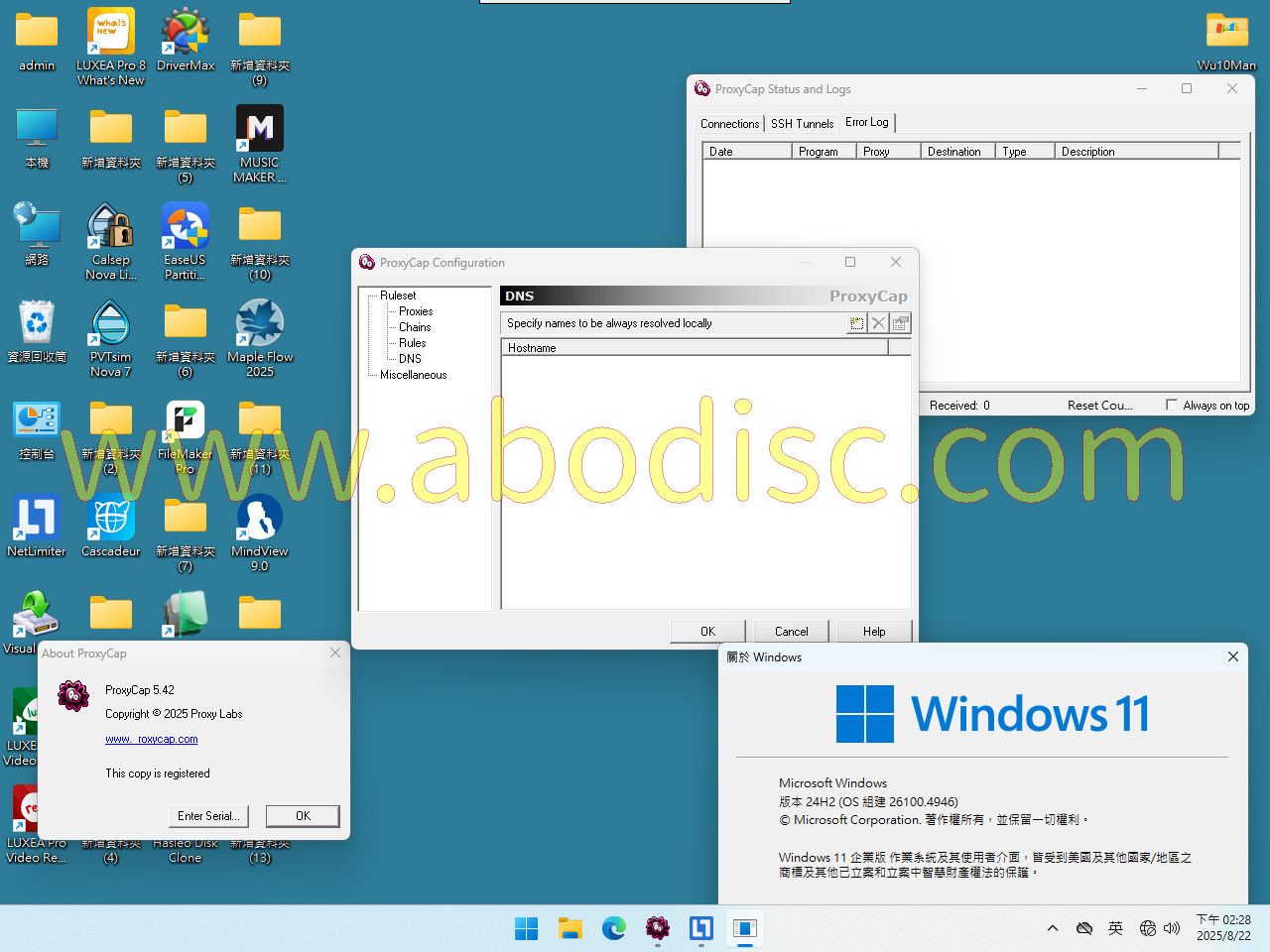Screen dimensions: 1270x952
Task: Click the winver taskbar icon
Action: pos(745,928)
